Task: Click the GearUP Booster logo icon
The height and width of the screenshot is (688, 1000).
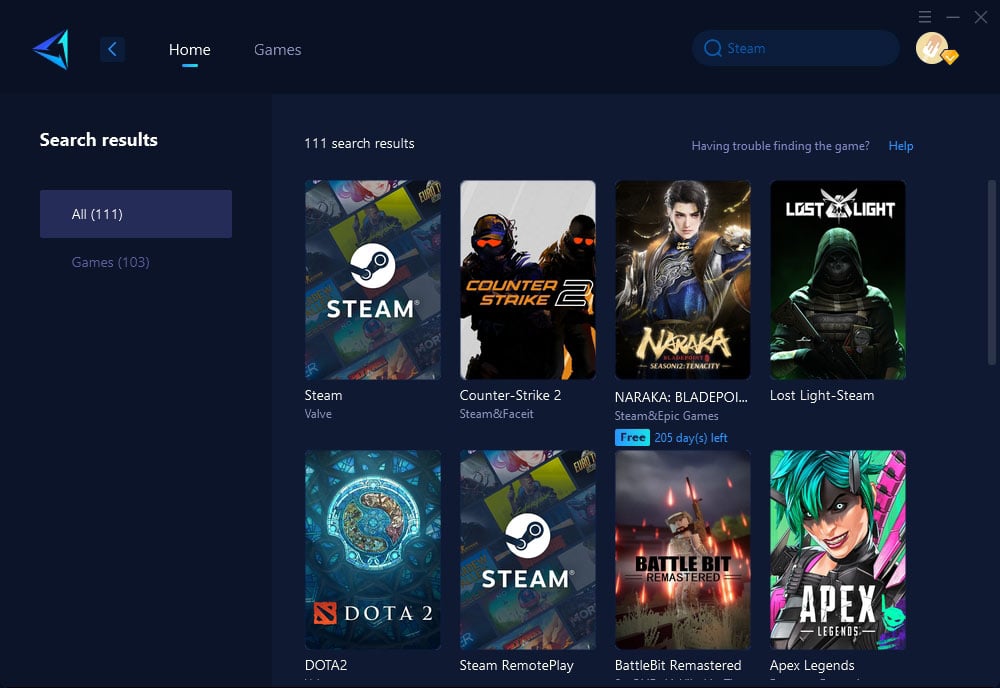Action: pos(51,49)
